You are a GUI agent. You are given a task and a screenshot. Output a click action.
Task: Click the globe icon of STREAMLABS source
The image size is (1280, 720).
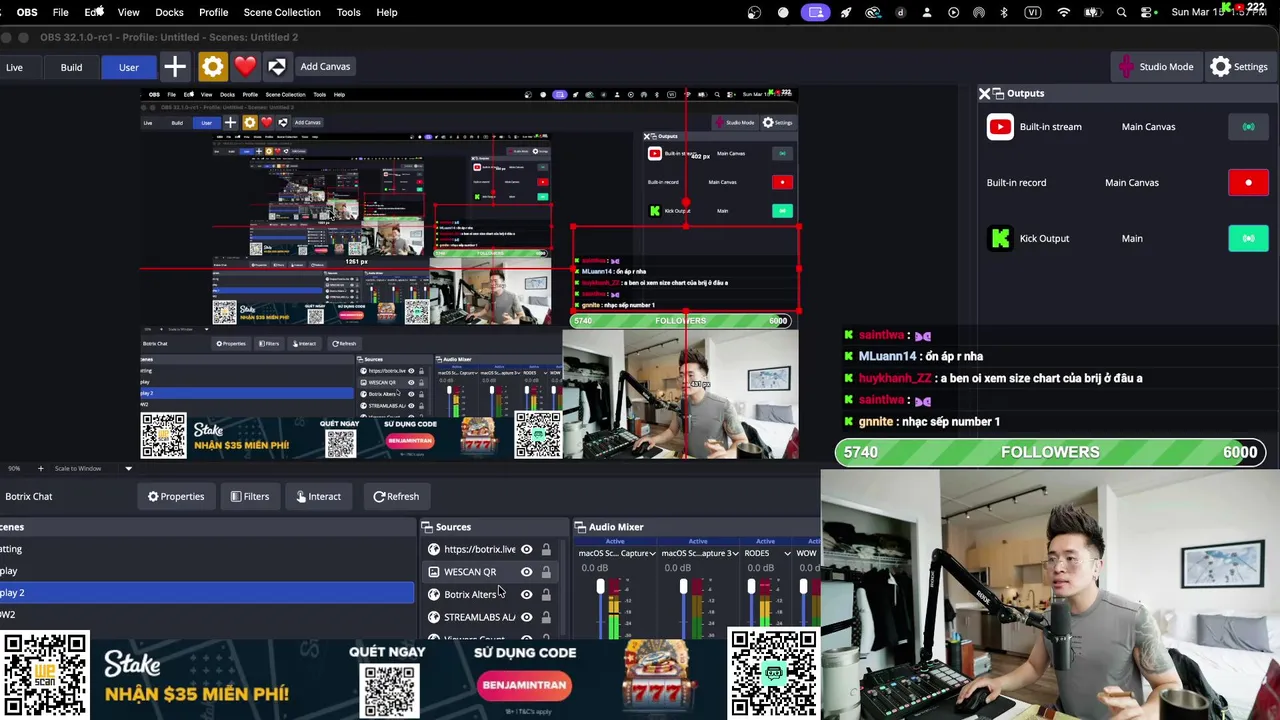433,617
